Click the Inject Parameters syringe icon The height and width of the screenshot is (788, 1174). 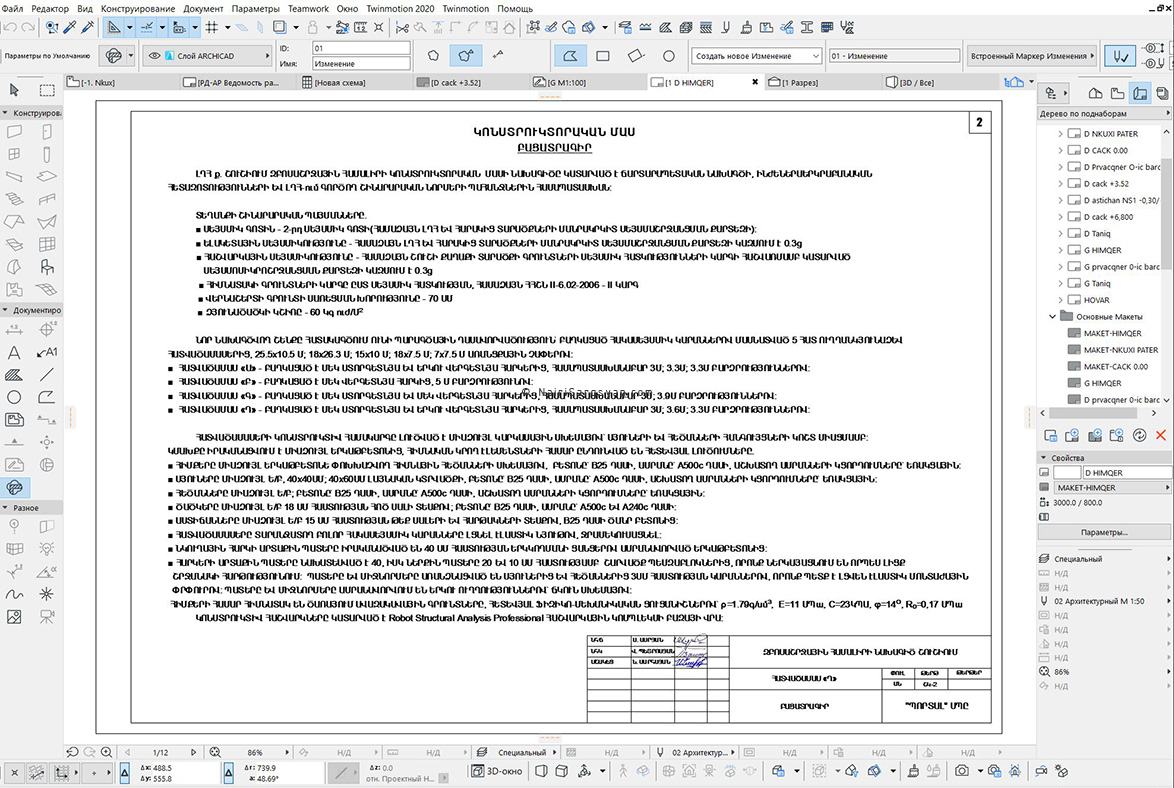tap(88, 28)
